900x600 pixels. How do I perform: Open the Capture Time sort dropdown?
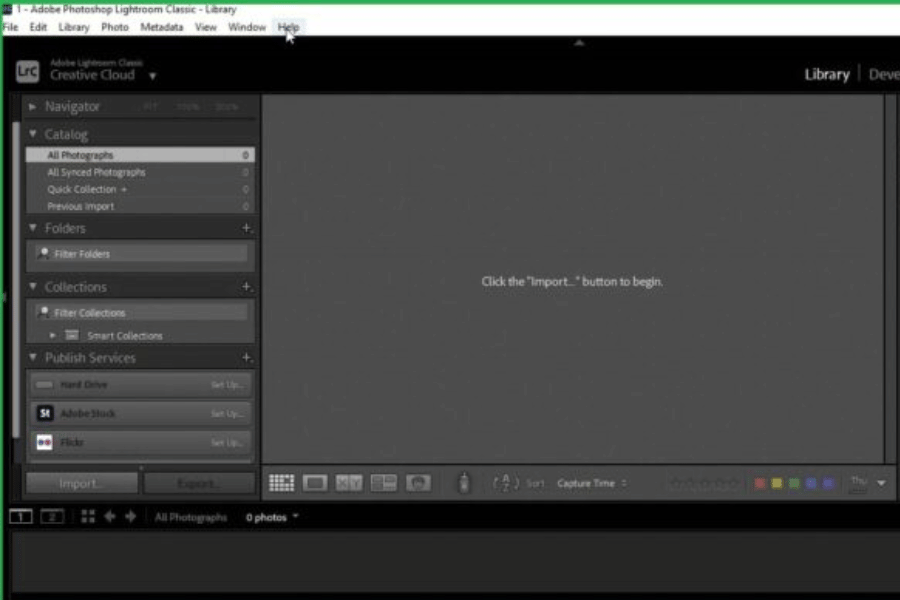(592, 483)
